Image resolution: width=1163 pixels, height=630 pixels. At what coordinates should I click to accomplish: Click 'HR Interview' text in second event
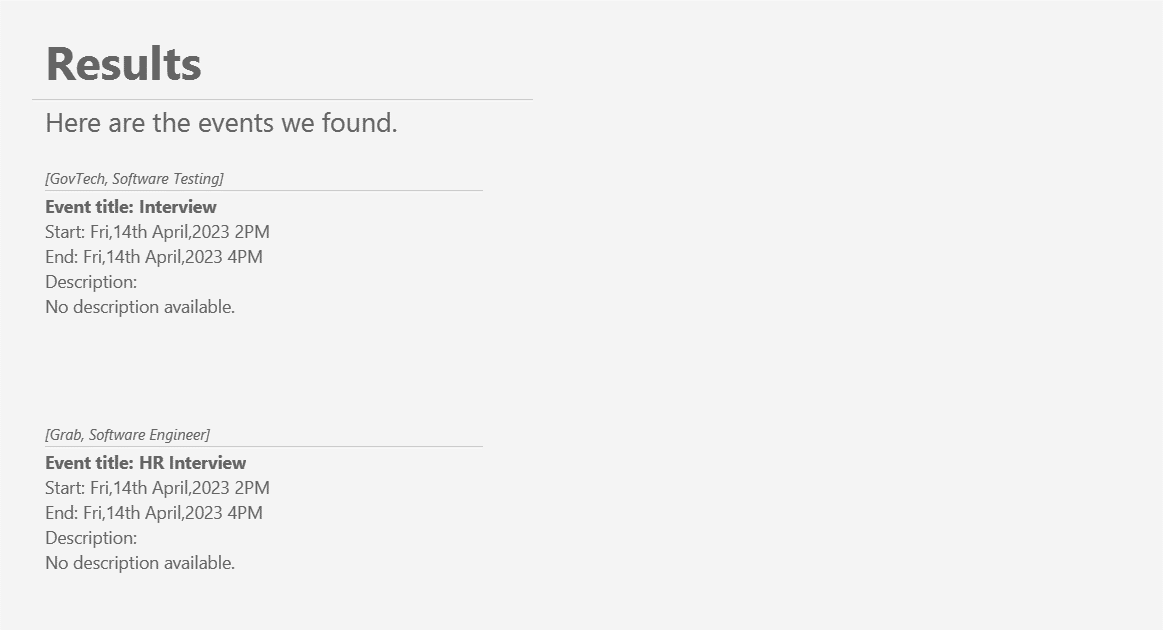click(x=192, y=463)
